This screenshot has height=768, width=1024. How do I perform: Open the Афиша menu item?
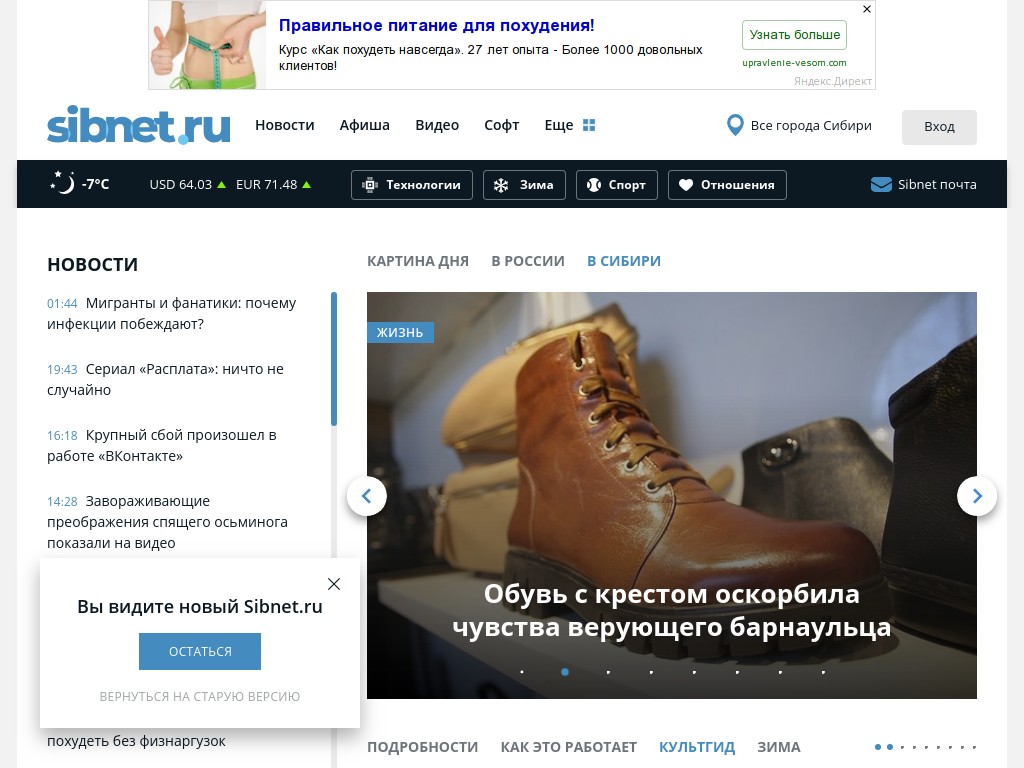(x=364, y=125)
